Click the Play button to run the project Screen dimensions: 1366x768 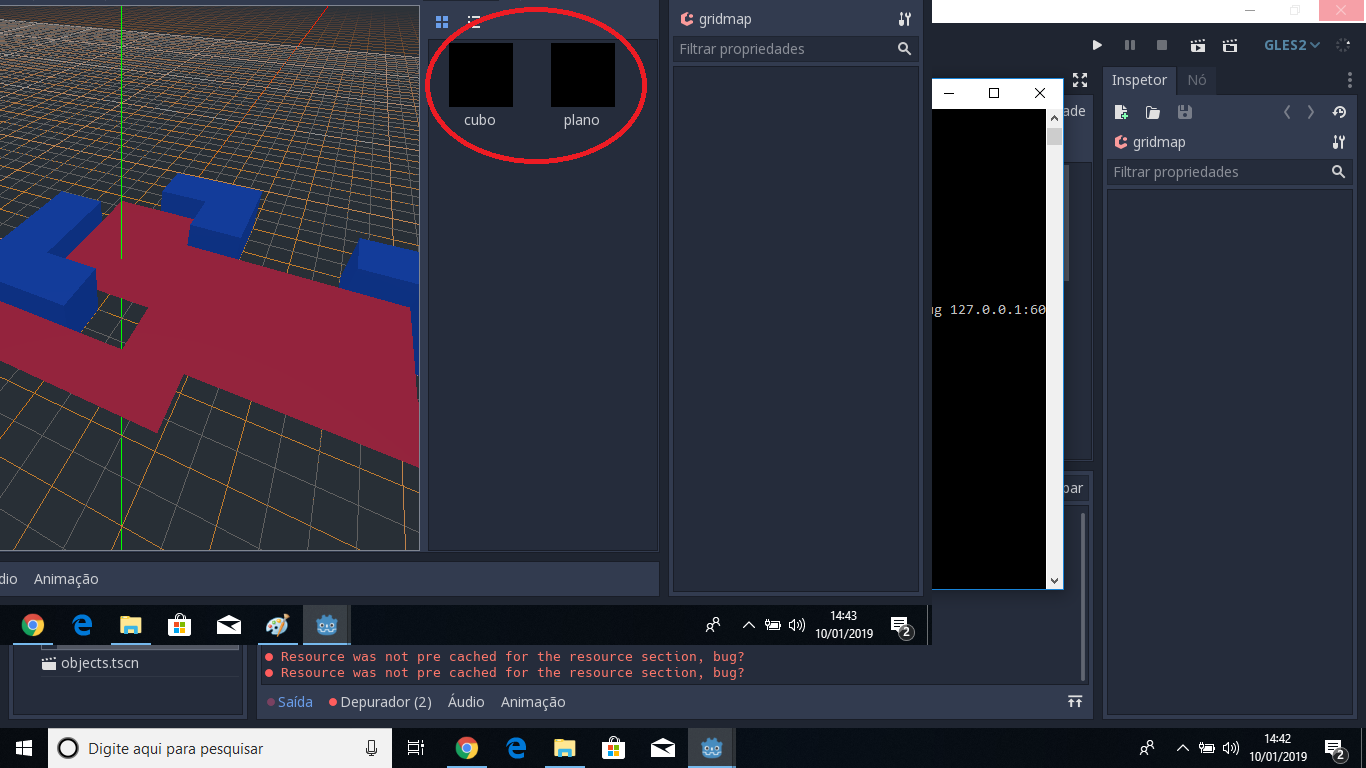pos(1097,45)
